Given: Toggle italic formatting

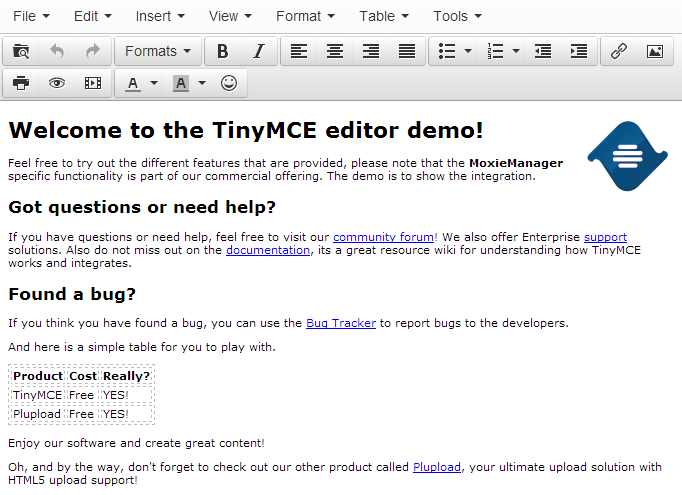Looking at the screenshot, I should [x=259, y=51].
